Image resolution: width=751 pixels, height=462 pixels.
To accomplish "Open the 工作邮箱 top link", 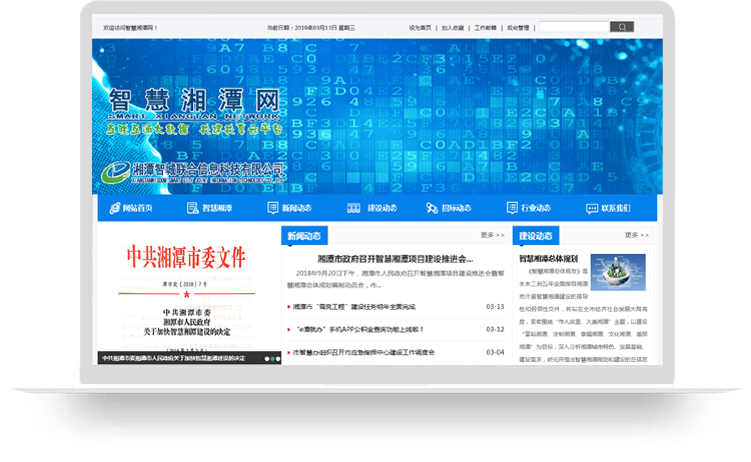I will click(x=485, y=28).
